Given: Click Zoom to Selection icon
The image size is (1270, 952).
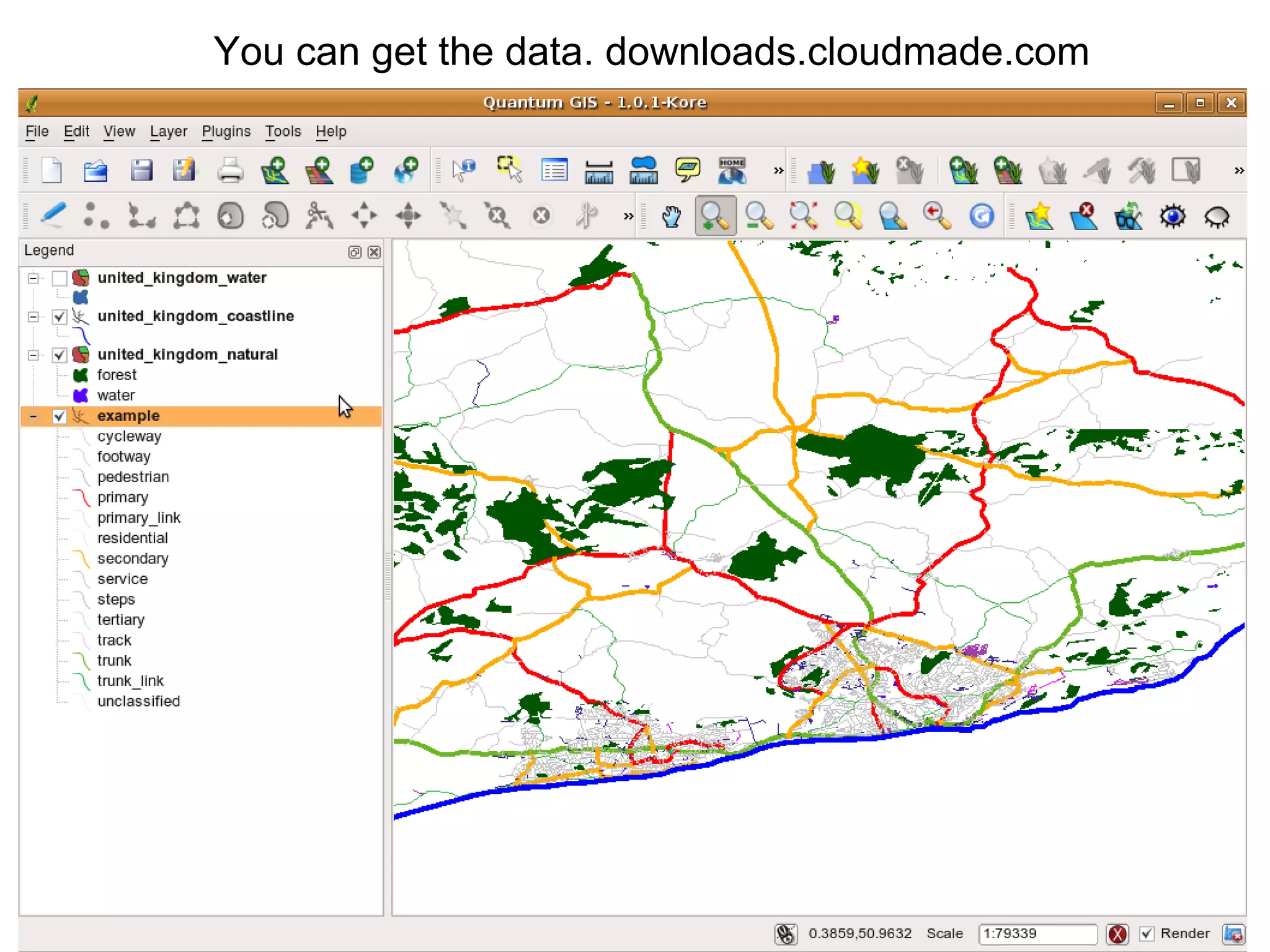Looking at the screenshot, I should tap(848, 216).
